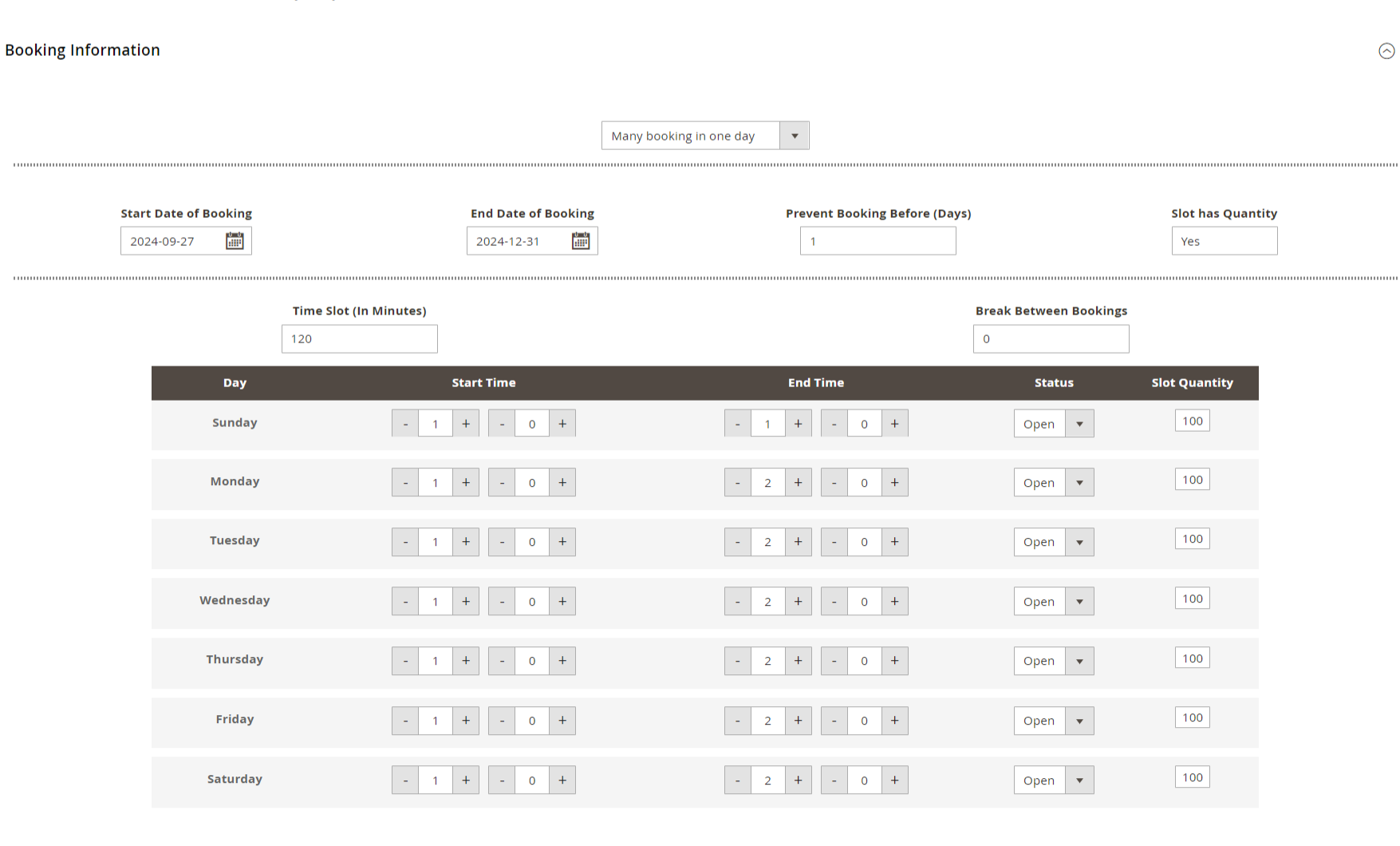Screen dimensions: 1400x846
Task: Edit Monday's Slot Quantity field
Action: 1193,480
